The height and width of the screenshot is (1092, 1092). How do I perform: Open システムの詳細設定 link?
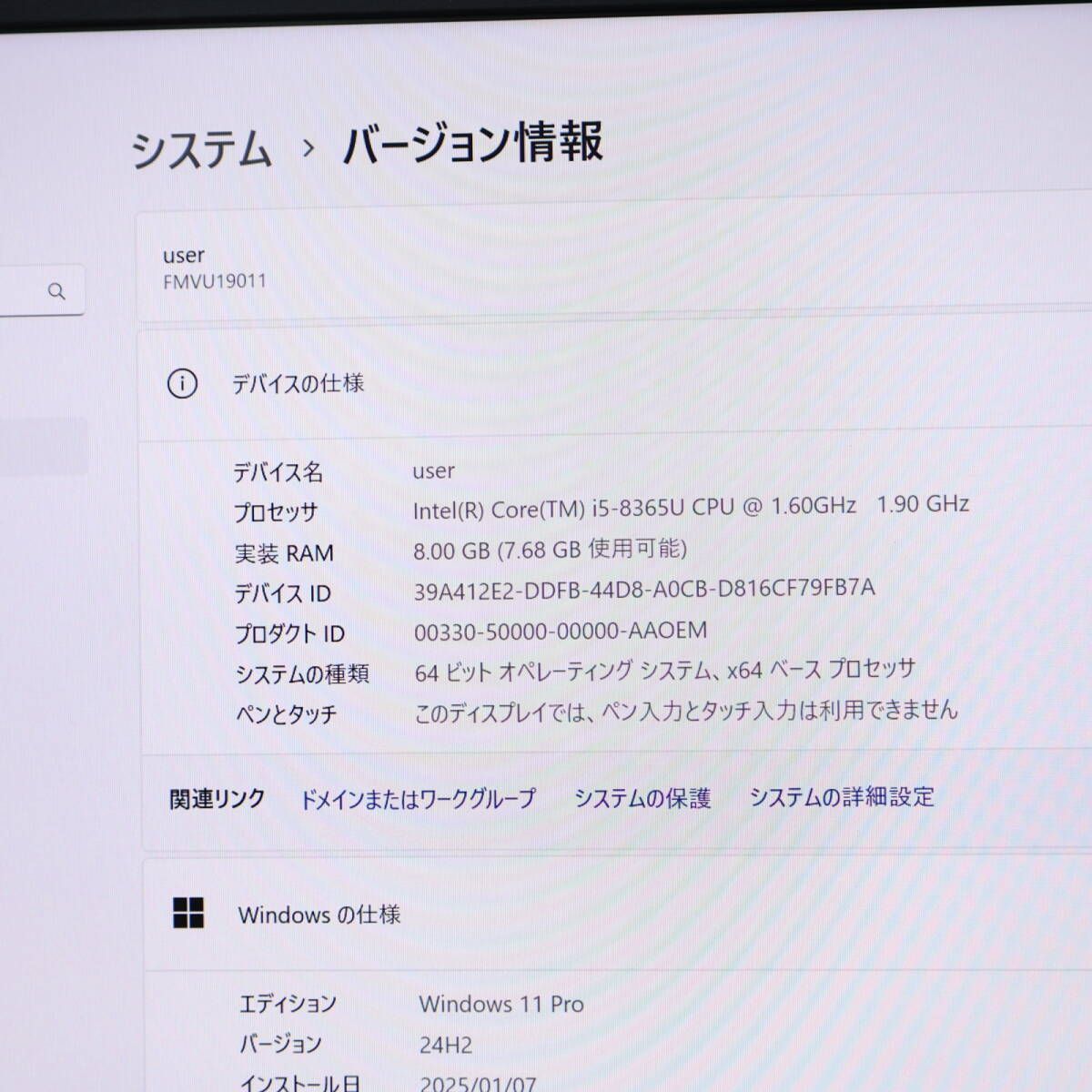coord(842,797)
